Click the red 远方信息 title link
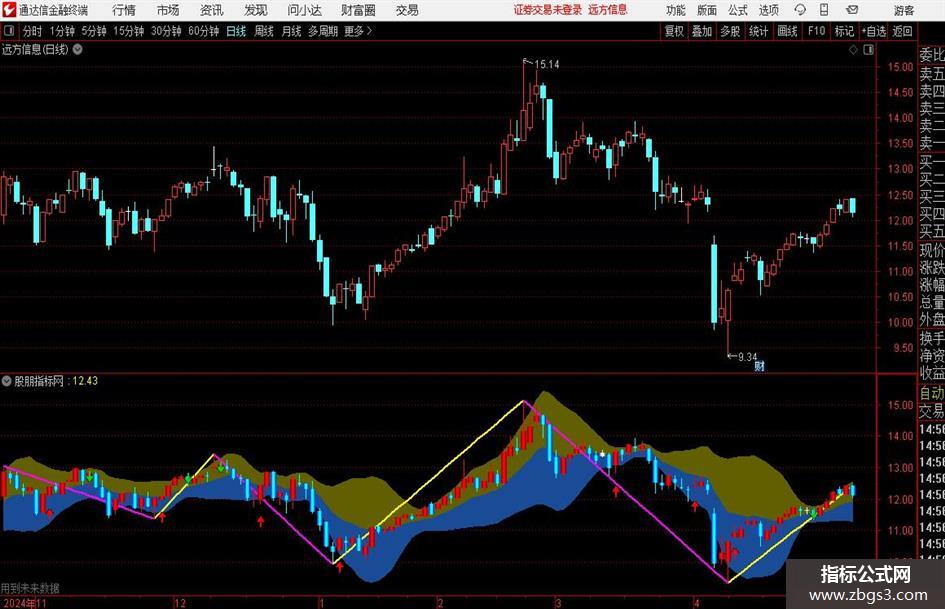Viewport: 945px width, 609px height. pyautogui.click(x=608, y=10)
